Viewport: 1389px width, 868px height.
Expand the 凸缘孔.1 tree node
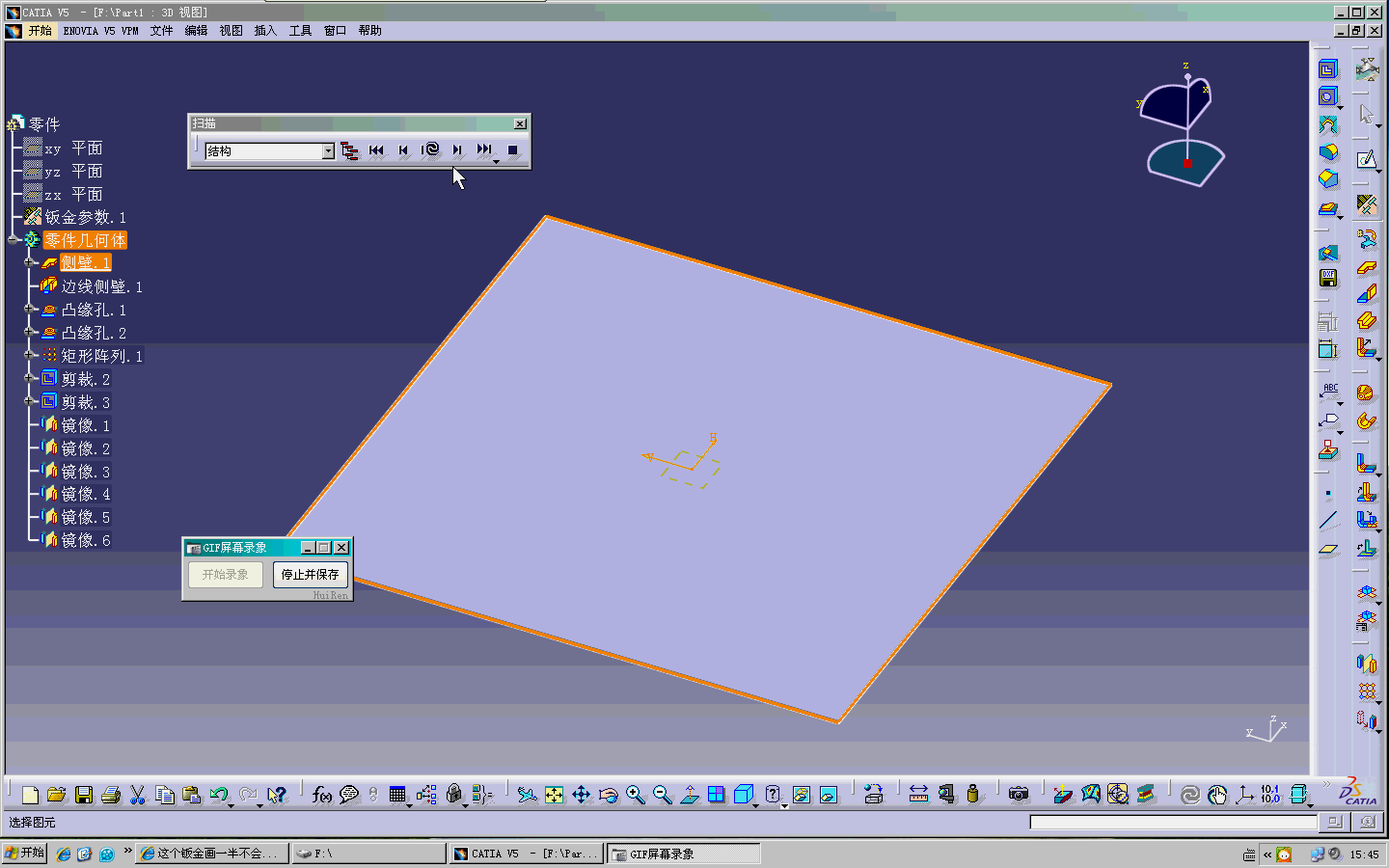(30, 309)
